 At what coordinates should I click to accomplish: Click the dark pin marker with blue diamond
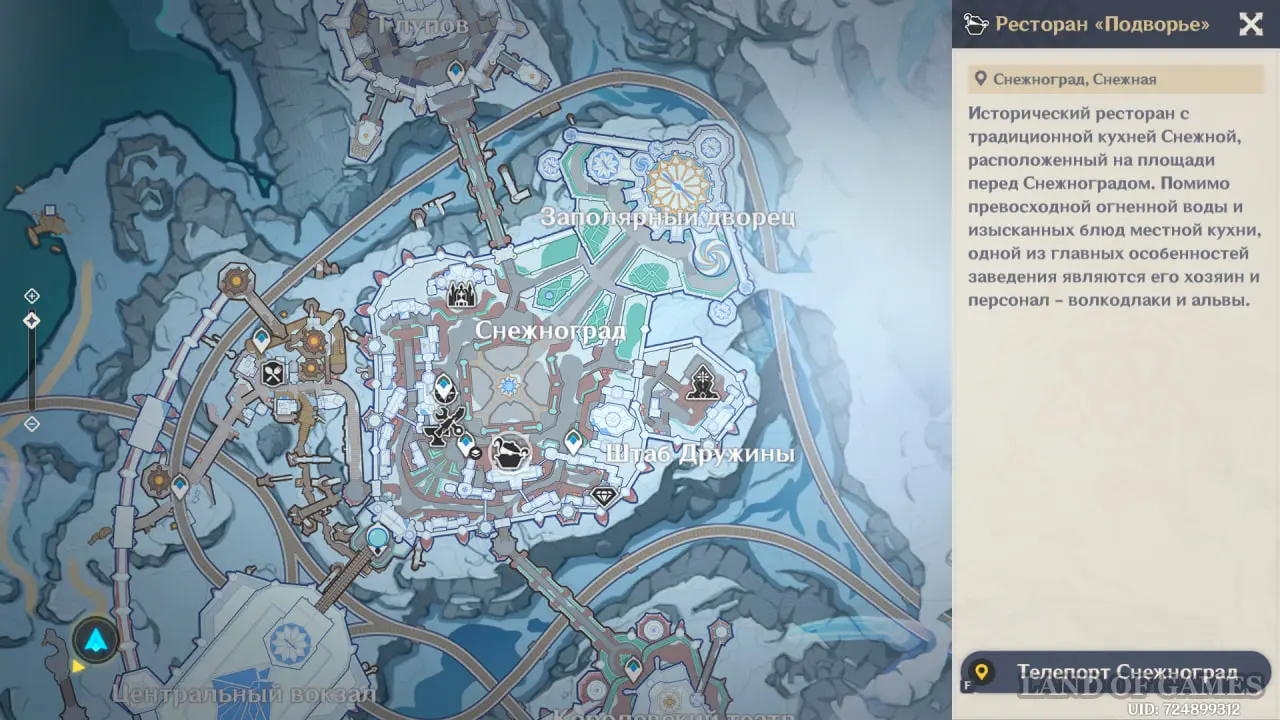click(x=445, y=386)
